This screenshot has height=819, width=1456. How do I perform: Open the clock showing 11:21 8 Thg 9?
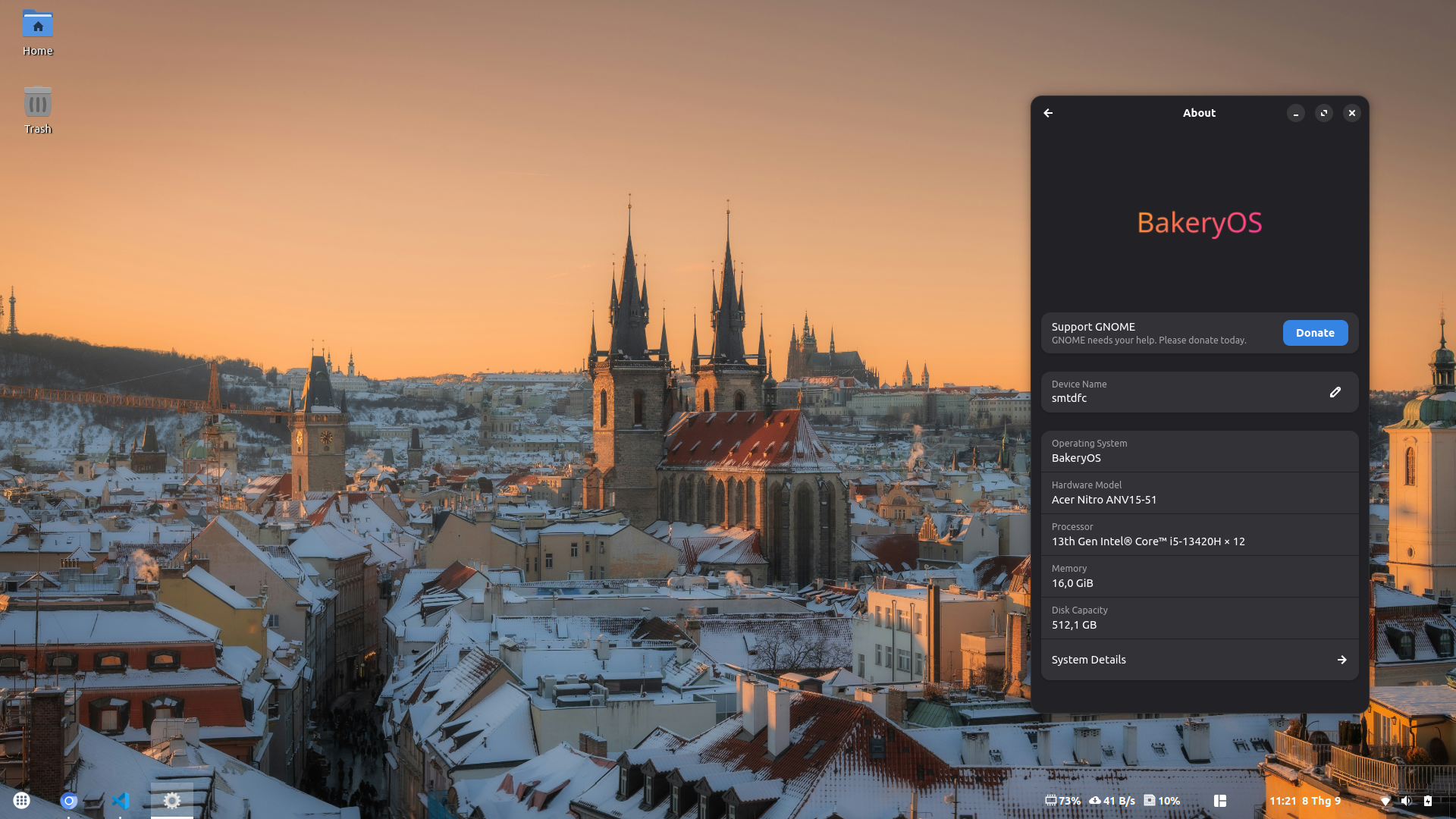click(1305, 801)
